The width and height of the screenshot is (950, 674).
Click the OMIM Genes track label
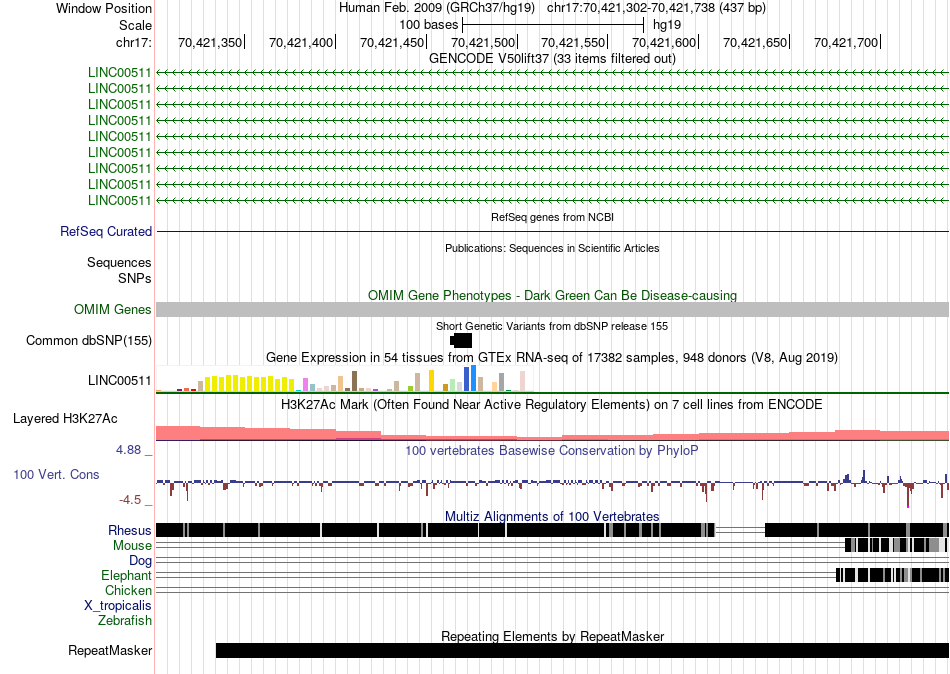click(113, 310)
